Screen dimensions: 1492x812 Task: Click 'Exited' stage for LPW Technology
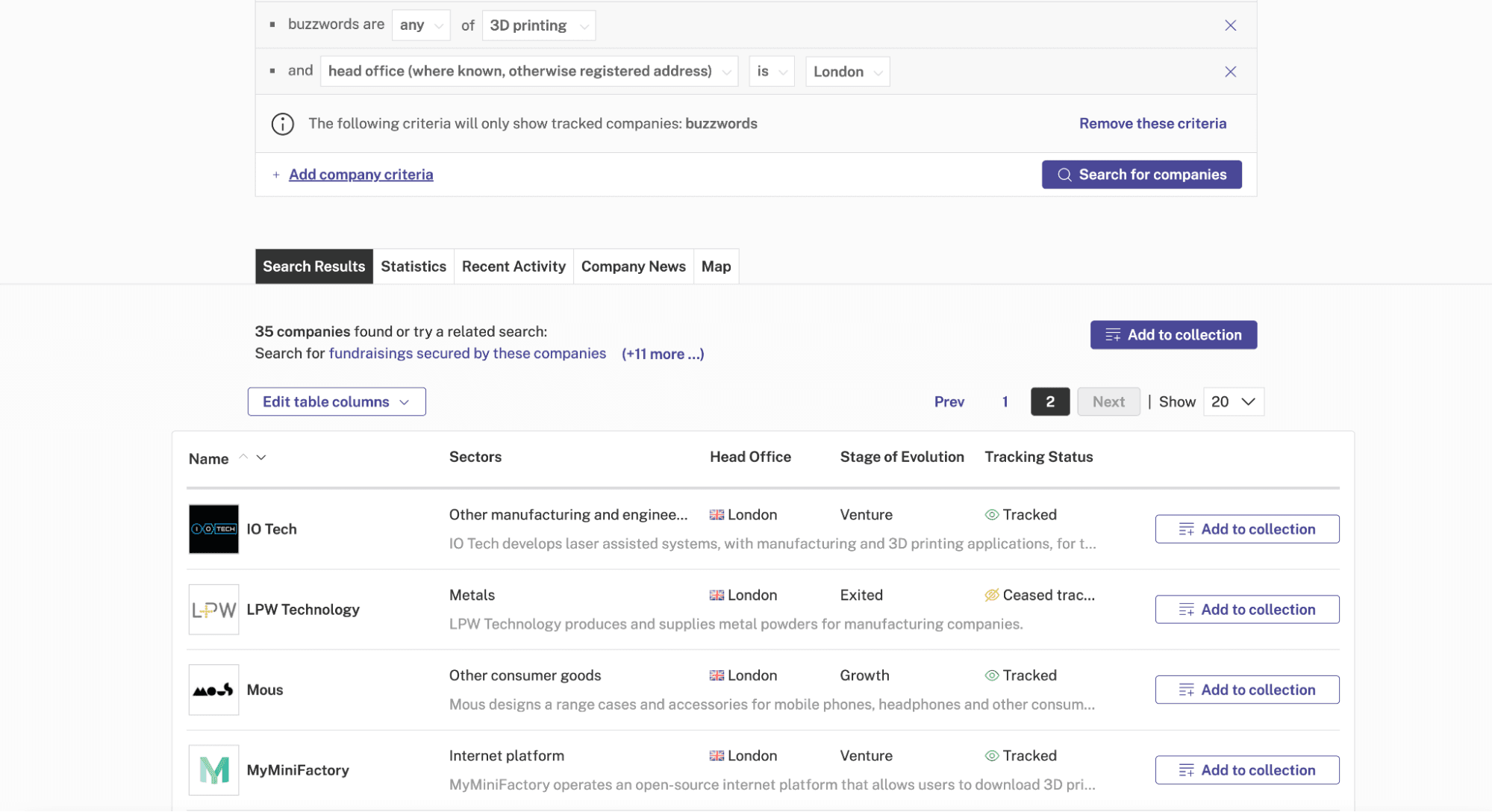[x=861, y=595]
